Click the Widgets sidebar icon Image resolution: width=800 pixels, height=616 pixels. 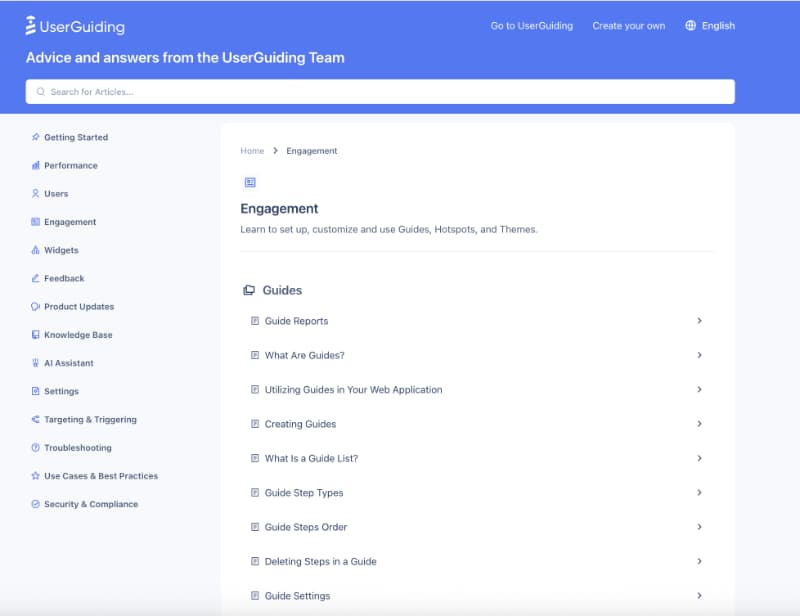point(35,250)
